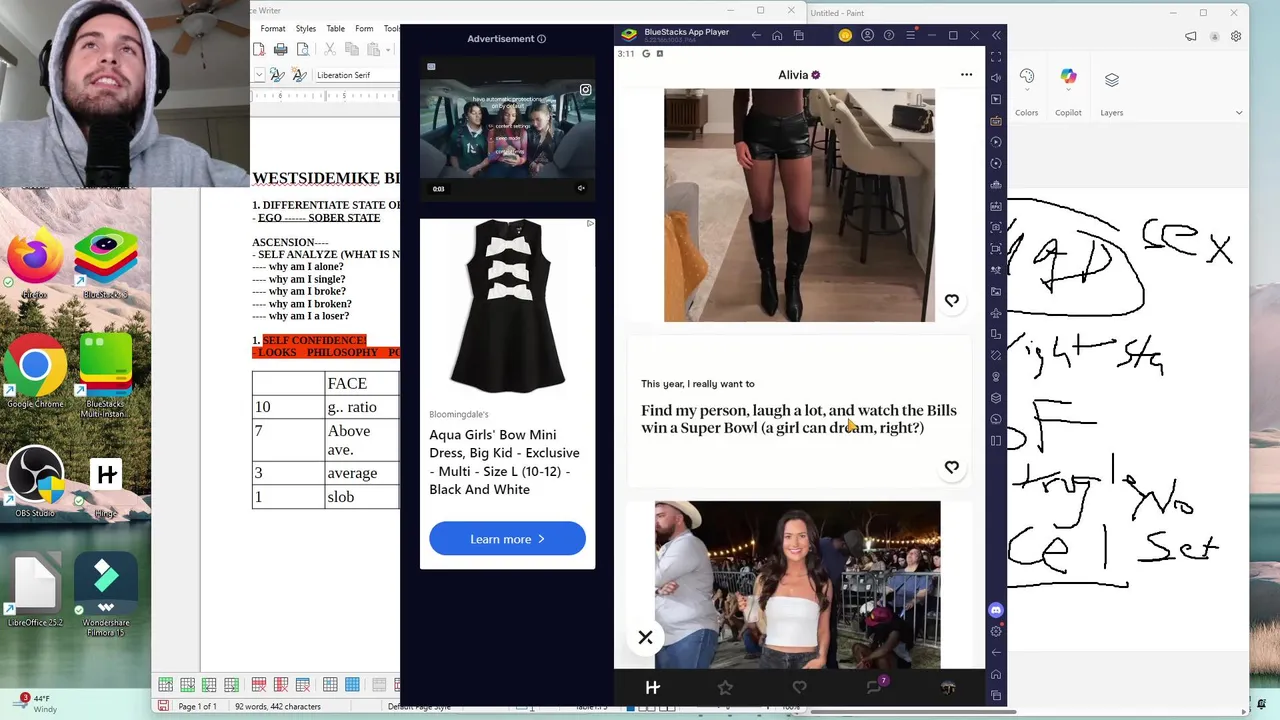Open OBS Studio desktop shortcut
The height and width of the screenshot is (720, 1280).
tap(35, 483)
